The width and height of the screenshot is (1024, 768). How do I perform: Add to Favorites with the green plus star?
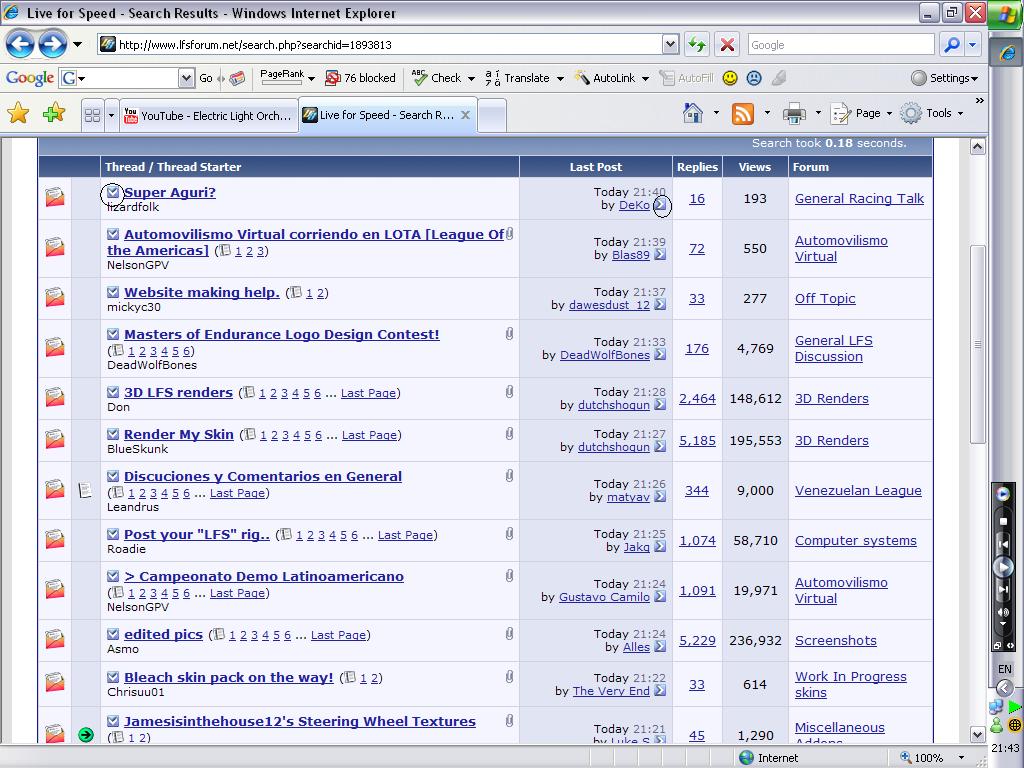pos(54,114)
